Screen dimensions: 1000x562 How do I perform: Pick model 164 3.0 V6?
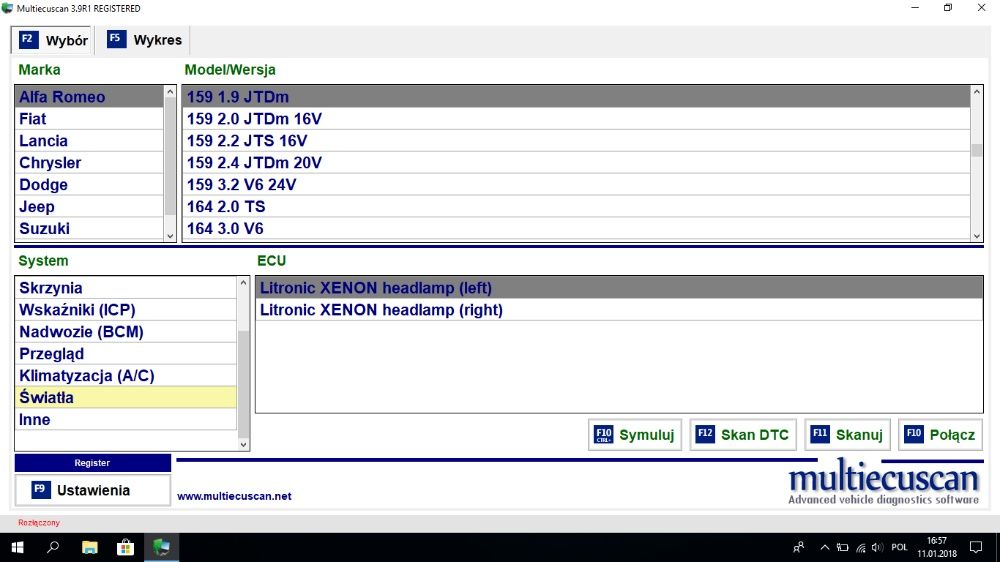pos(577,228)
